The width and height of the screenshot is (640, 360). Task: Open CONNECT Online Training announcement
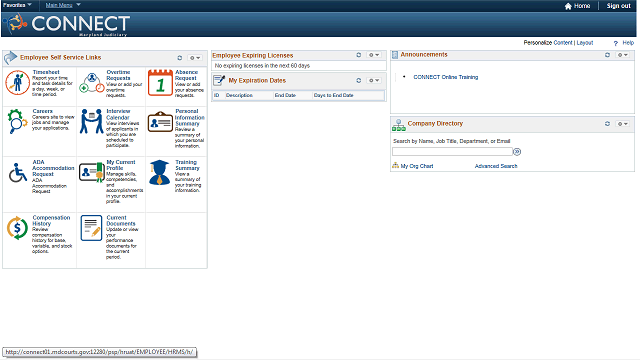click(x=445, y=77)
